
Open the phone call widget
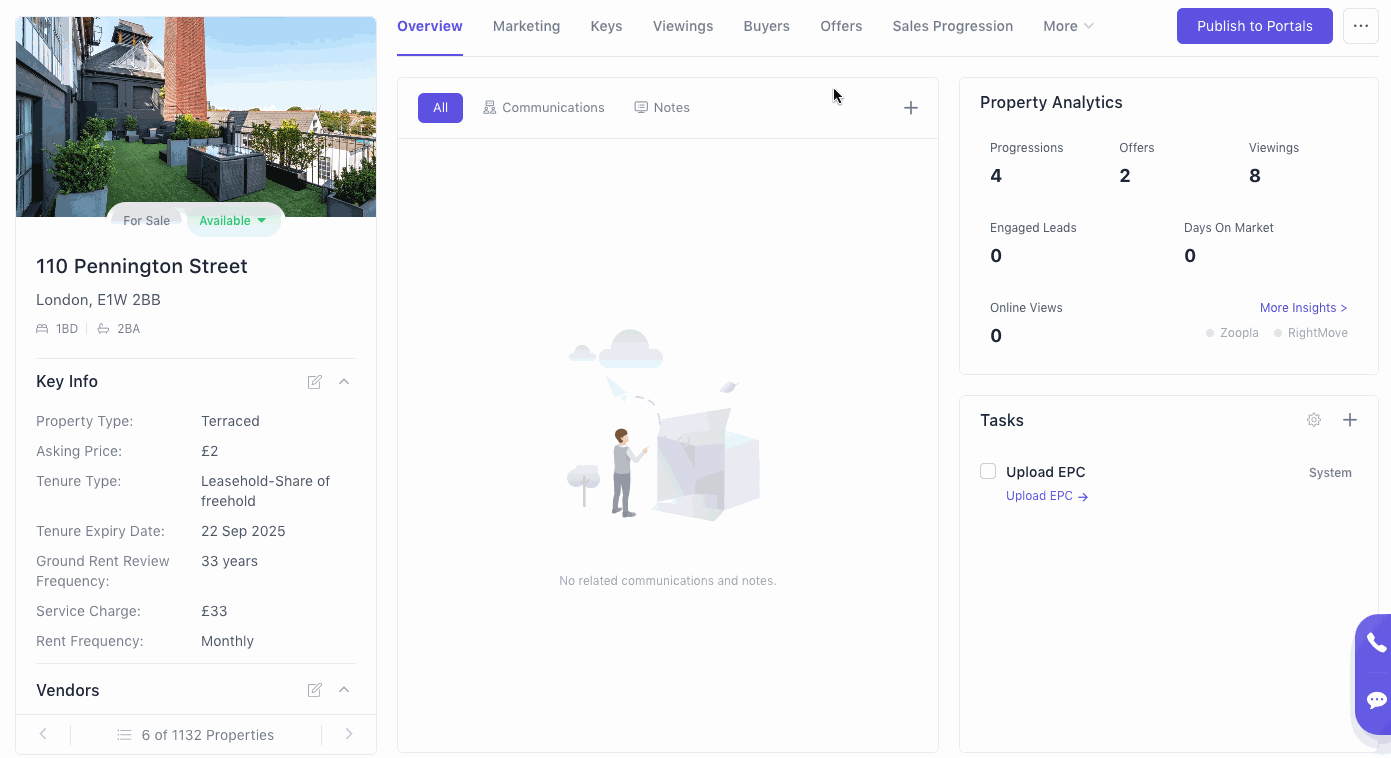pyautogui.click(x=1377, y=643)
